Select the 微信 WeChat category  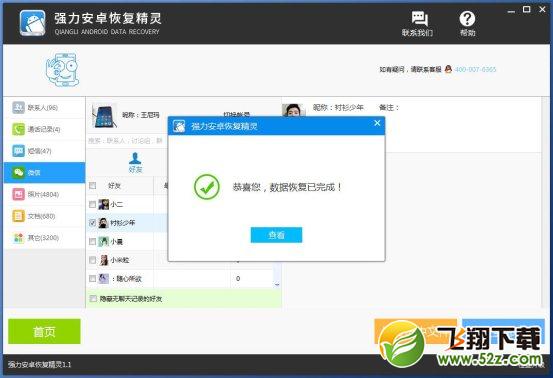pyautogui.click(x=44, y=172)
